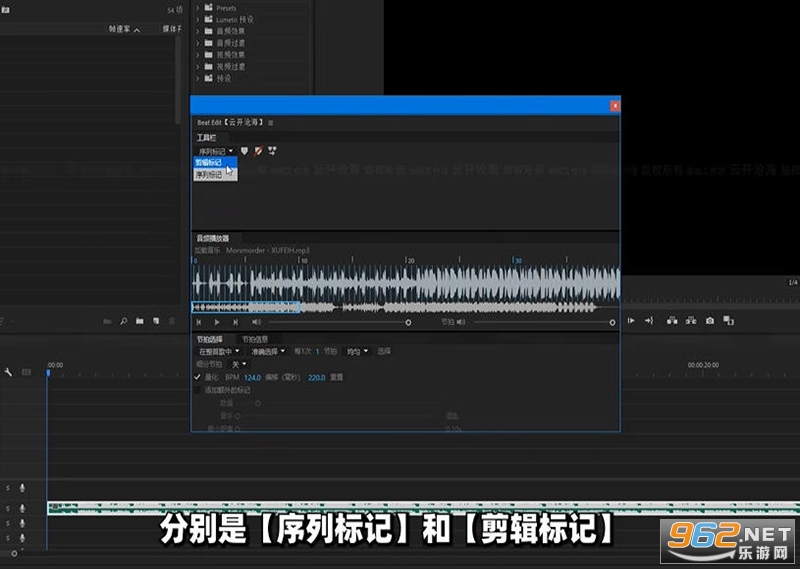This screenshot has height=569, width=800.
Task: Click the 重置 reset button
Action: point(336,377)
